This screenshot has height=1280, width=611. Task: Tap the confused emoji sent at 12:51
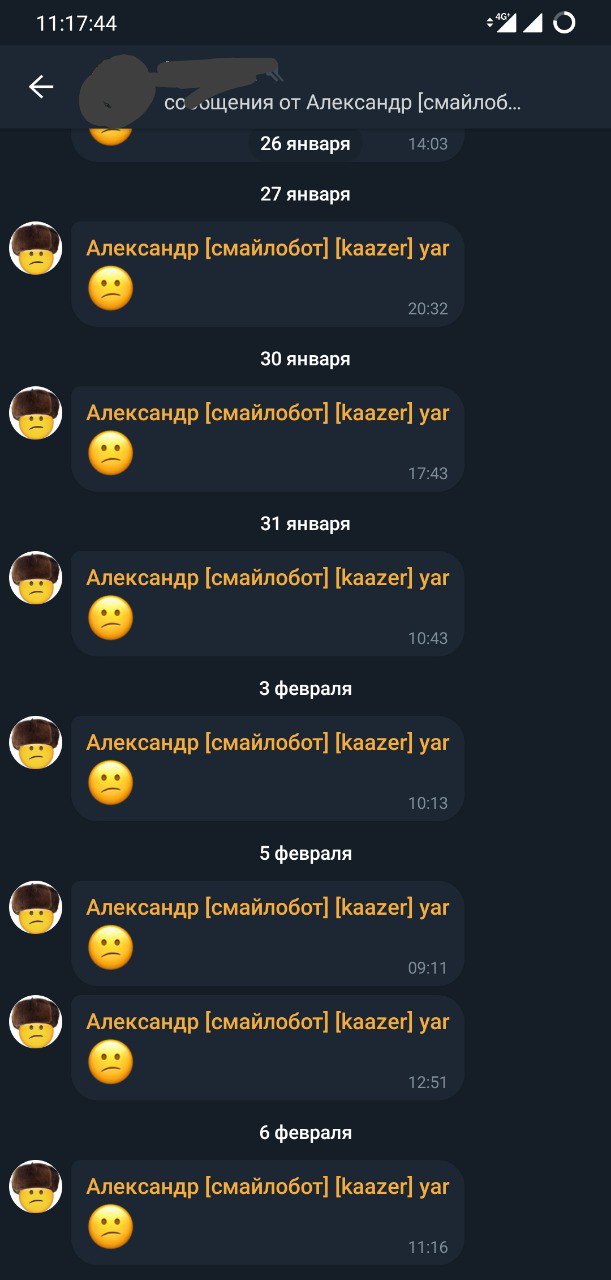coord(110,1063)
